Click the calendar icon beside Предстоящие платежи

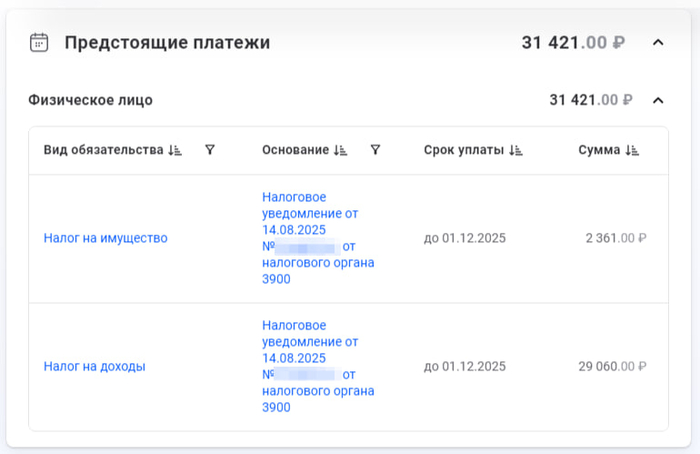[x=39, y=42]
